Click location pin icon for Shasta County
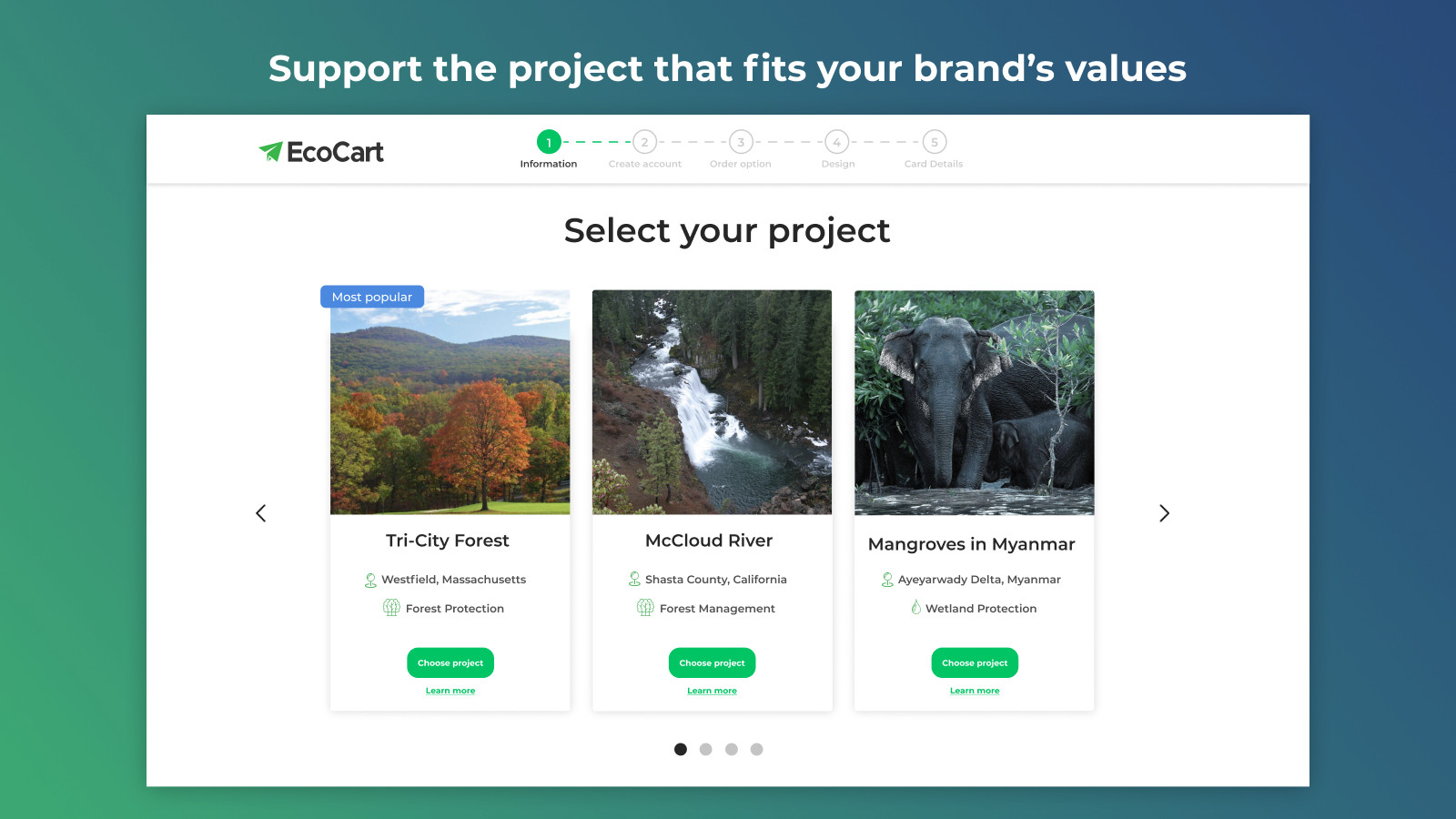 [x=634, y=579]
